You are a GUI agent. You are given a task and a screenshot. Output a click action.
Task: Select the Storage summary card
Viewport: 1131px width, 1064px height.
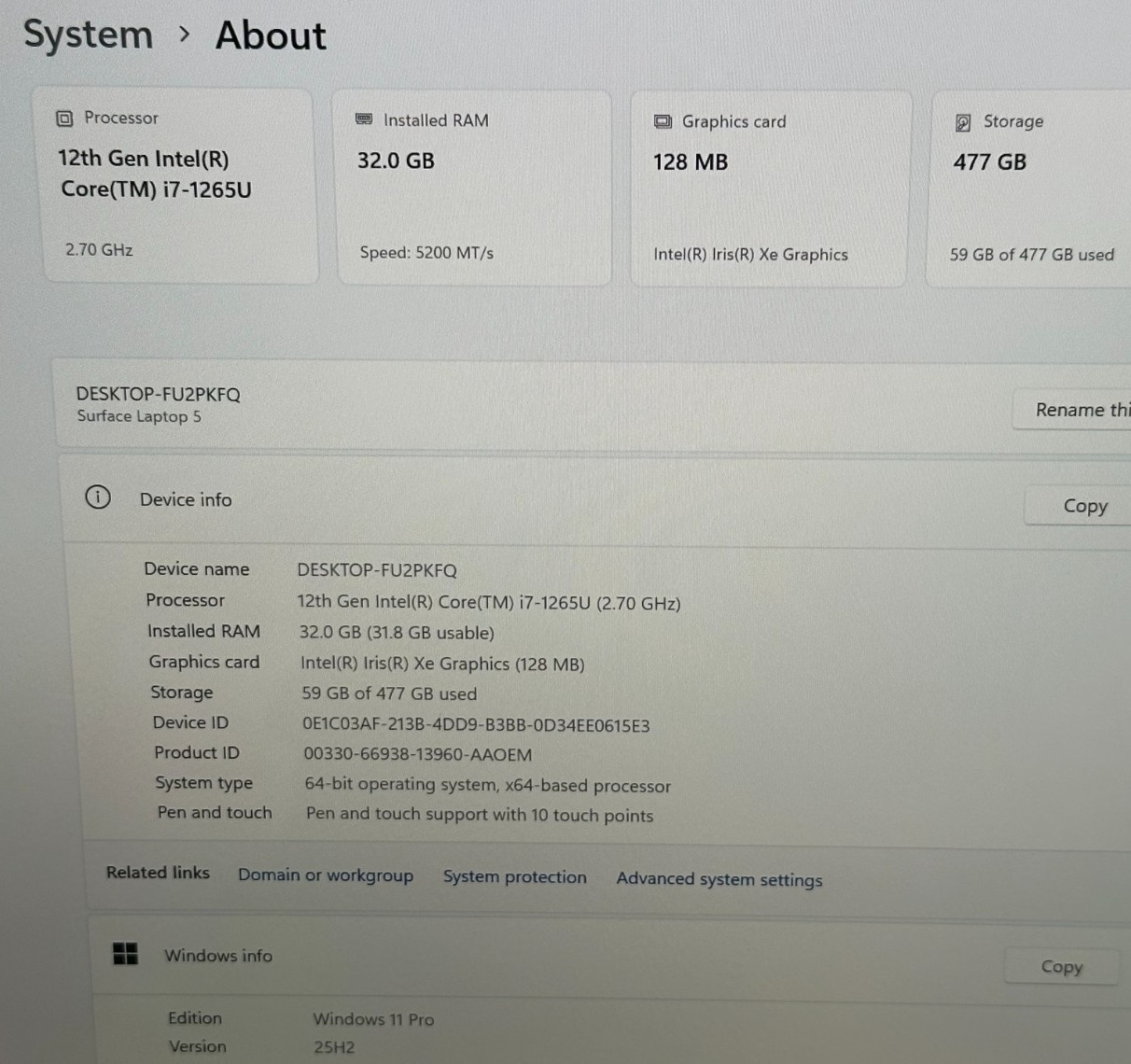[1029, 189]
